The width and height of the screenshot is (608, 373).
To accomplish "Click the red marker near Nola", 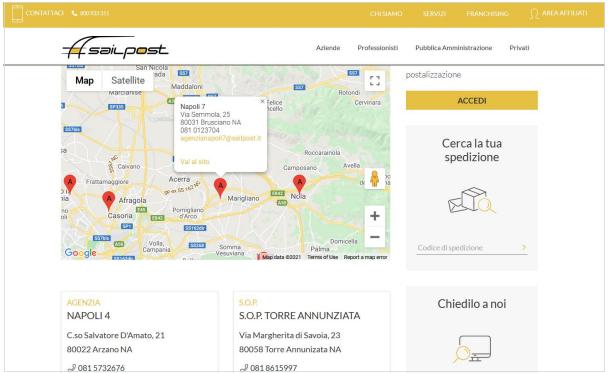I will pos(299,184).
